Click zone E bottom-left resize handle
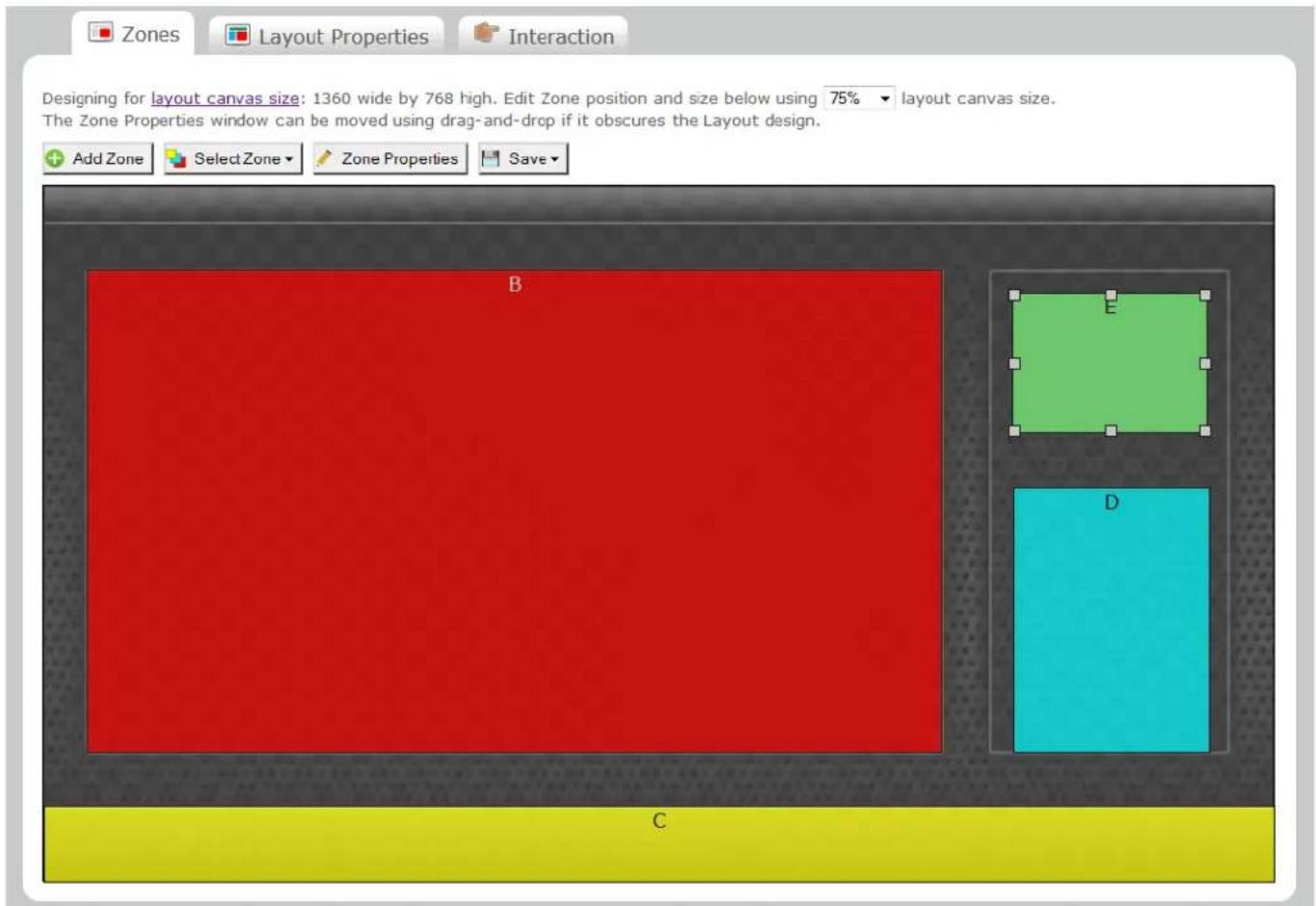Viewport: 1316px width, 906px height. point(1014,431)
